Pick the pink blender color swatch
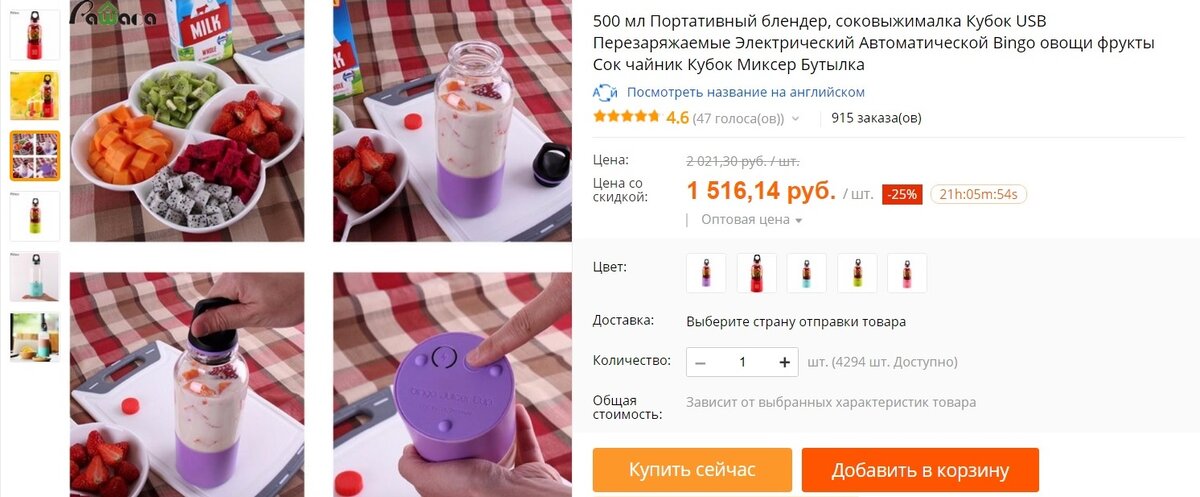 [907, 273]
